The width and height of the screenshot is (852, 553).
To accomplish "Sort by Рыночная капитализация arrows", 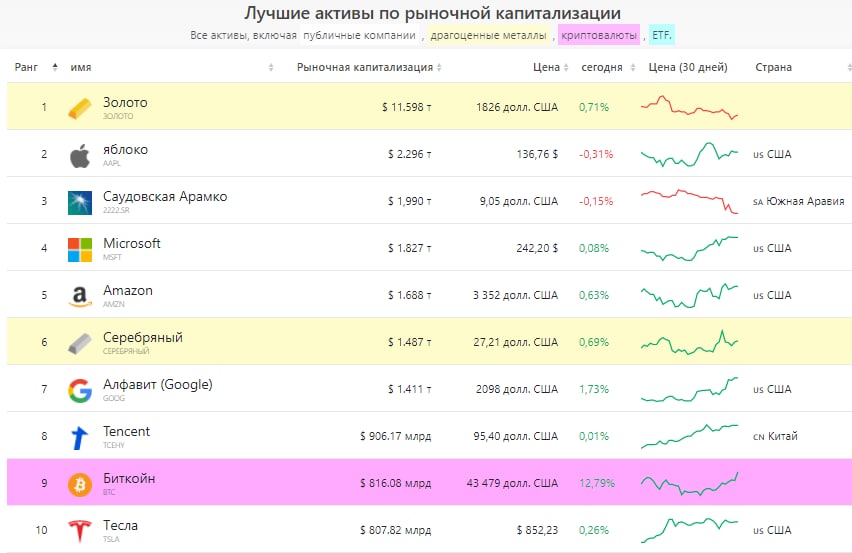I will [439, 67].
